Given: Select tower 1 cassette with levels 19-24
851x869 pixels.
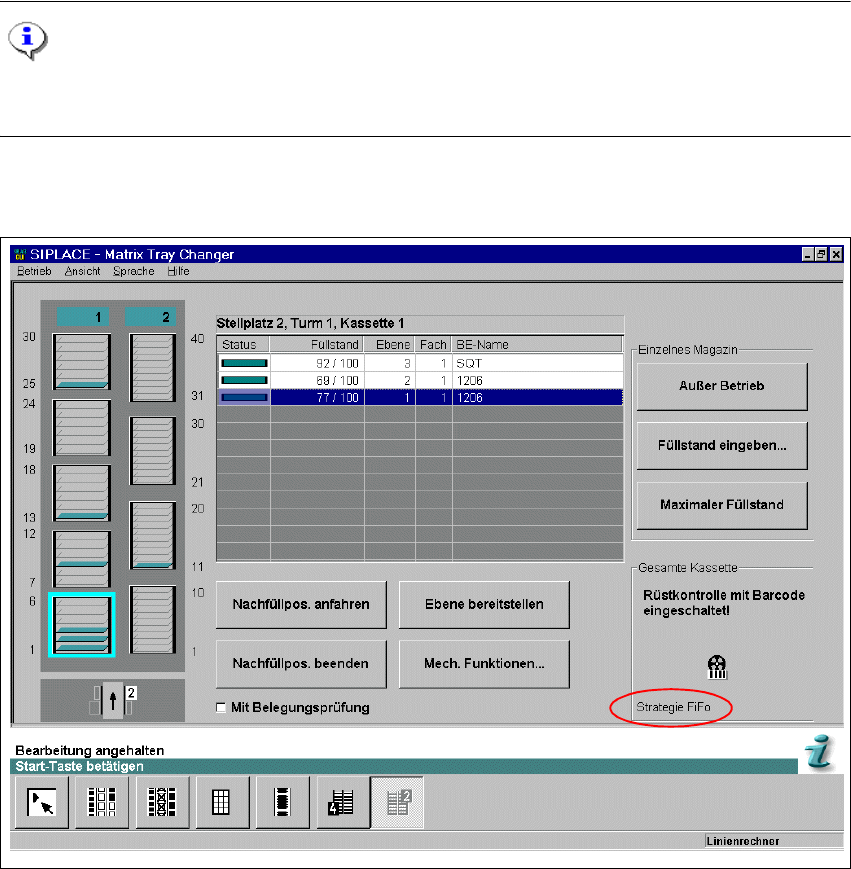Looking at the screenshot, I should [x=81, y=427].
